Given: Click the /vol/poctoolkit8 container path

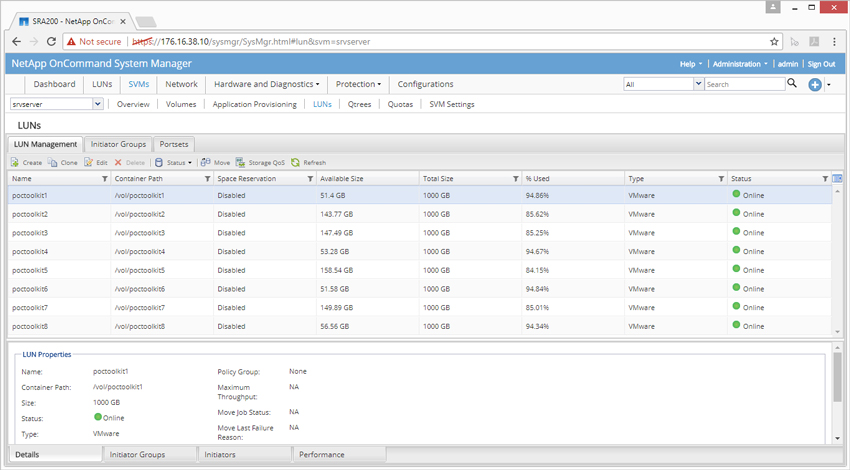Looking at the screenshot, I should click(140, 326).
